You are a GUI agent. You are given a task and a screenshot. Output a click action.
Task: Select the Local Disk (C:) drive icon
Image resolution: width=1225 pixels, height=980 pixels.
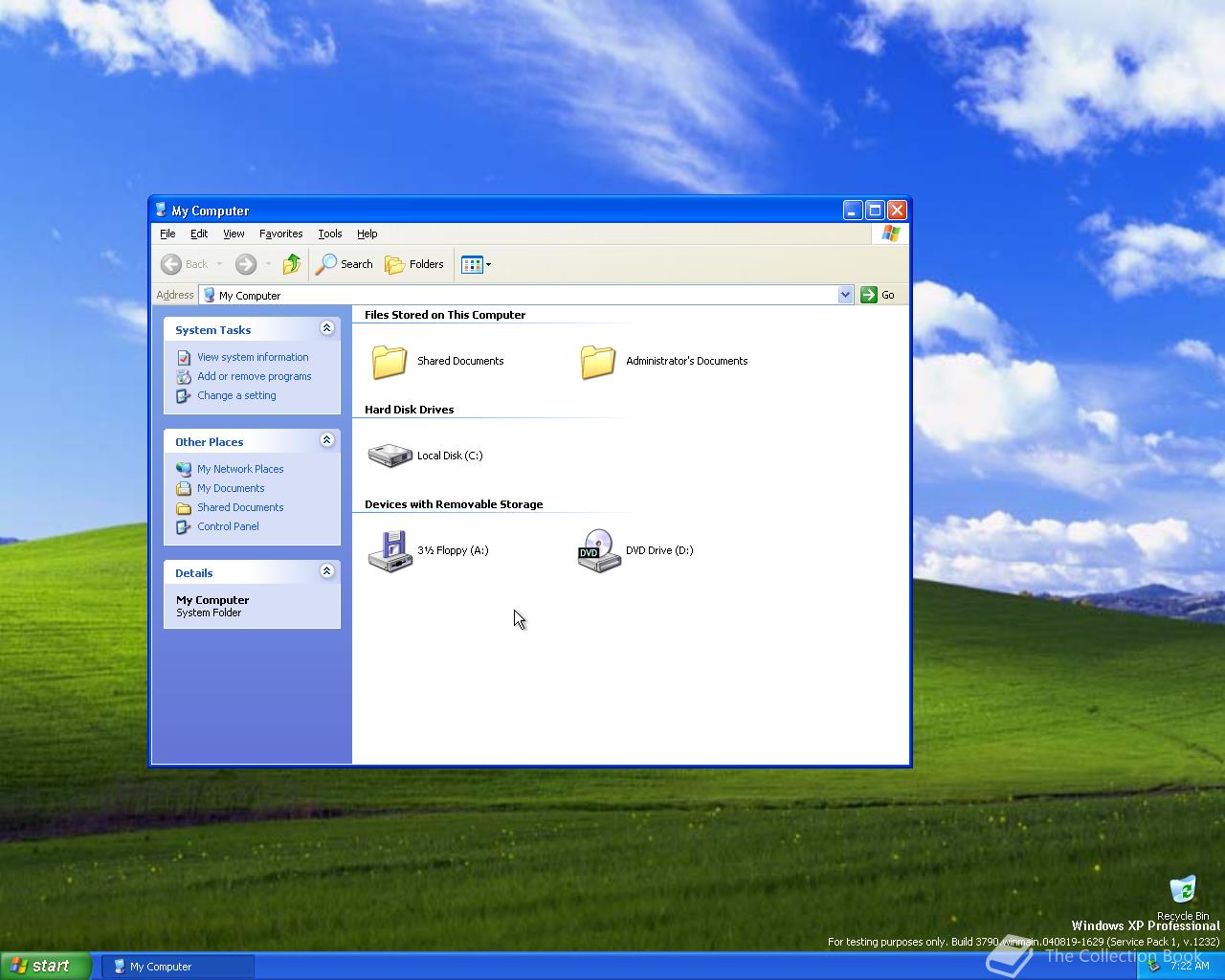[x=390, y=456]
